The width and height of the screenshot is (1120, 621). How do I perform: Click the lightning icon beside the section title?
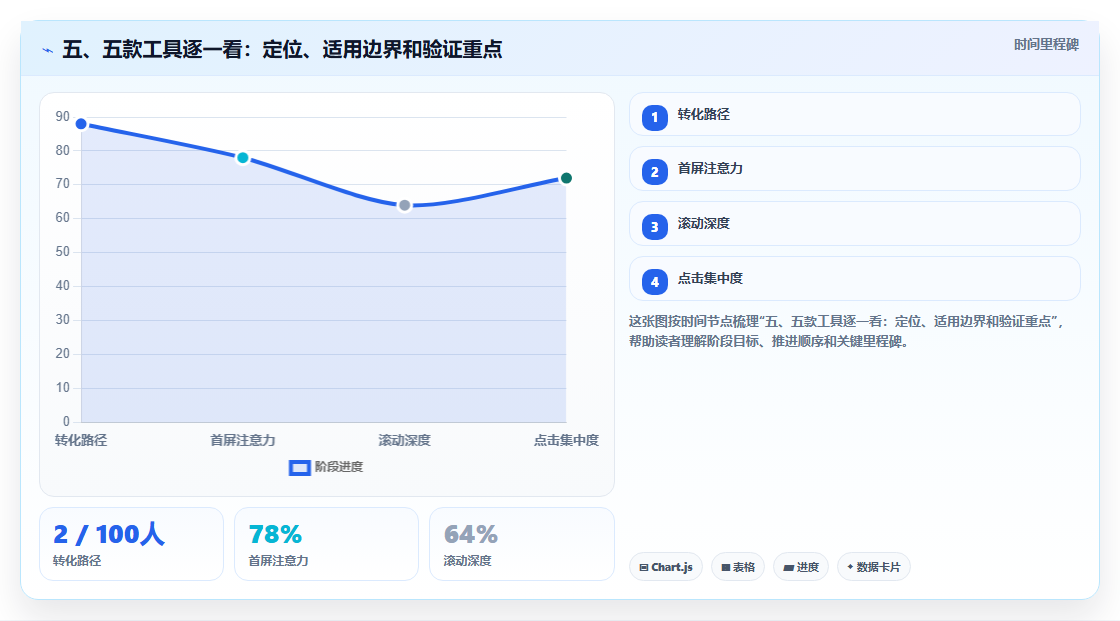click(x=48, y=50)
